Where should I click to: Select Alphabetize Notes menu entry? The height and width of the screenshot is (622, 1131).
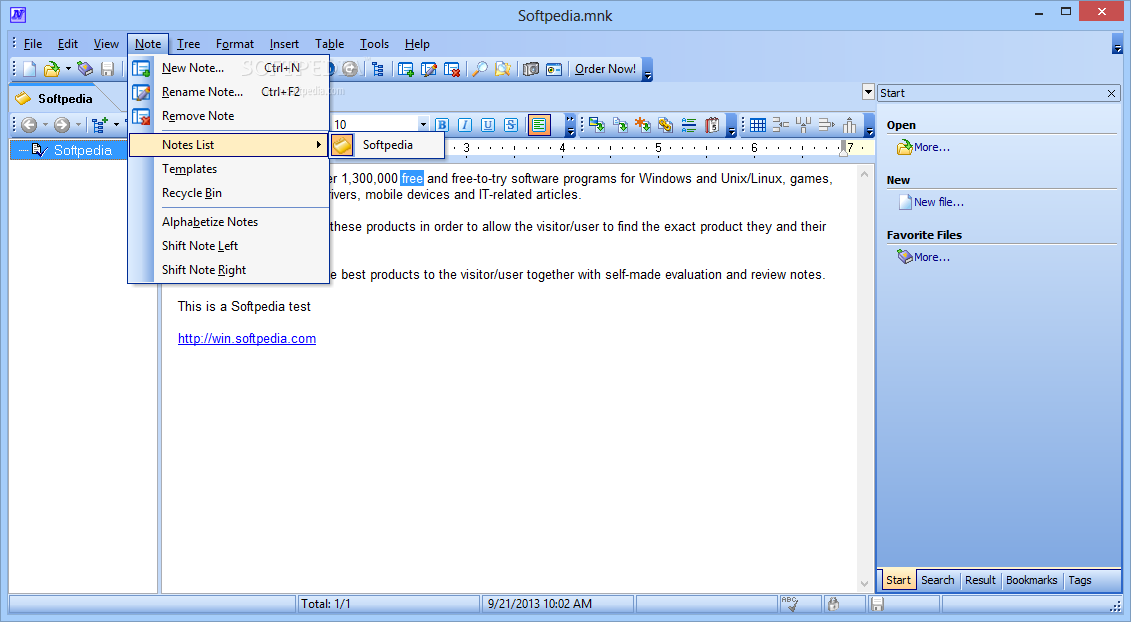[x=229, y=222]
